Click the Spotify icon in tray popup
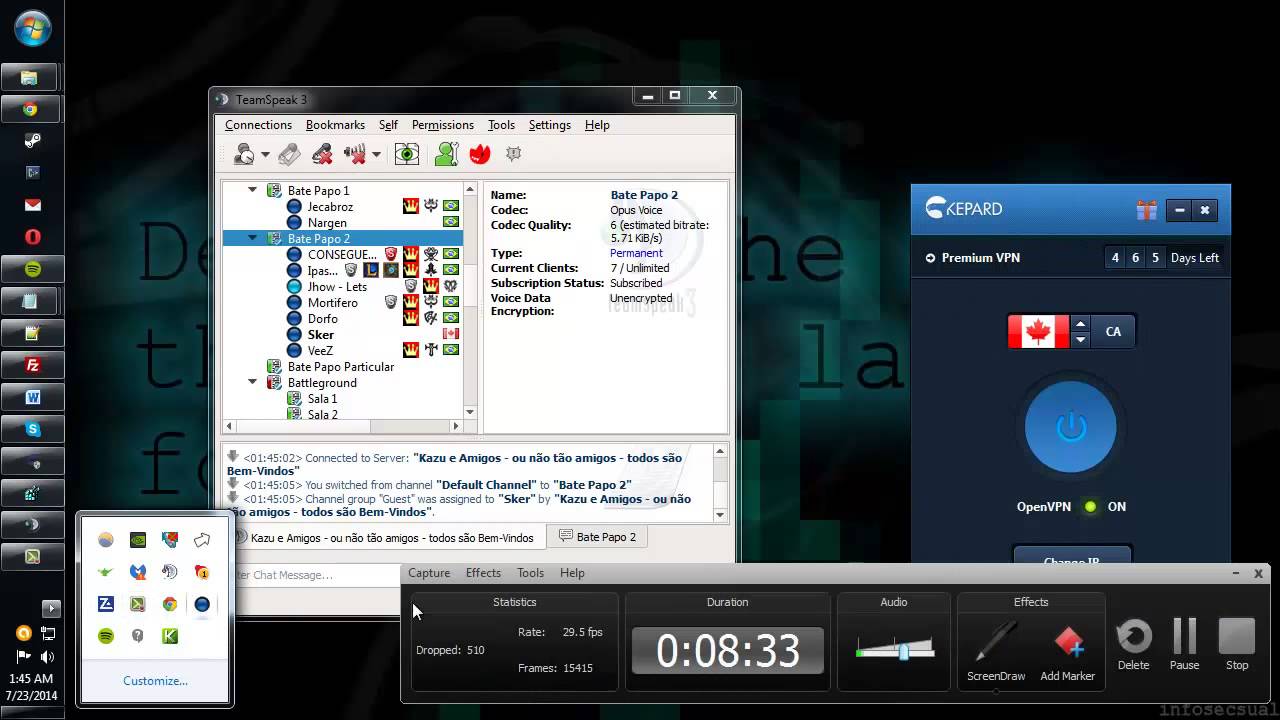Viewport: 1280px width, 720px height. (x=105, y=636)
